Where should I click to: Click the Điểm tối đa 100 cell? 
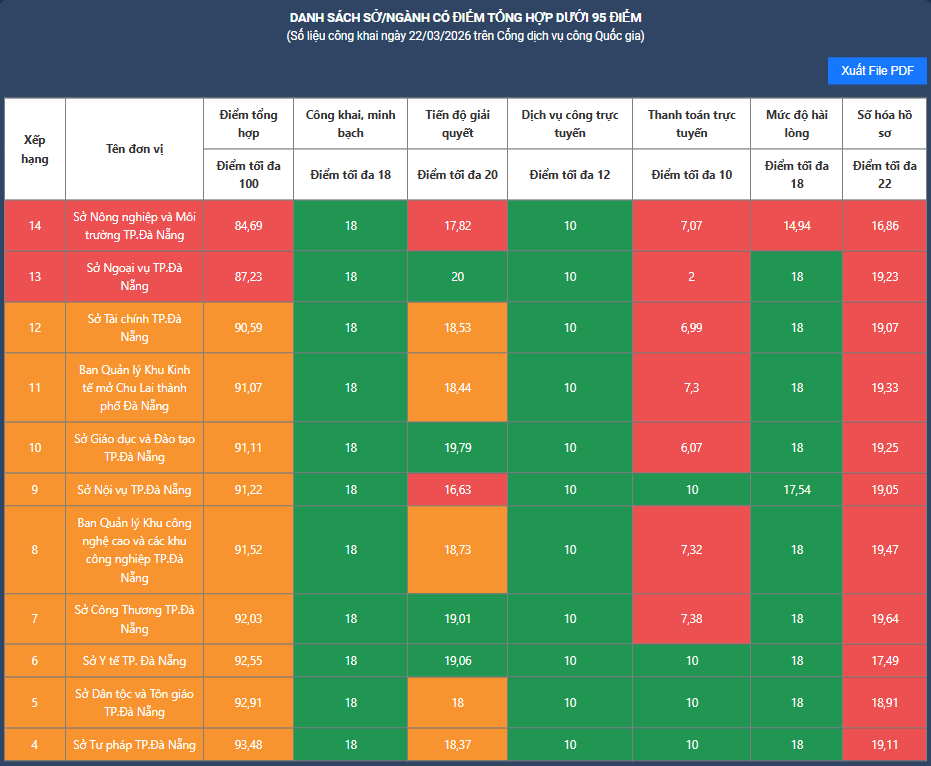click(x=248, y=175)
